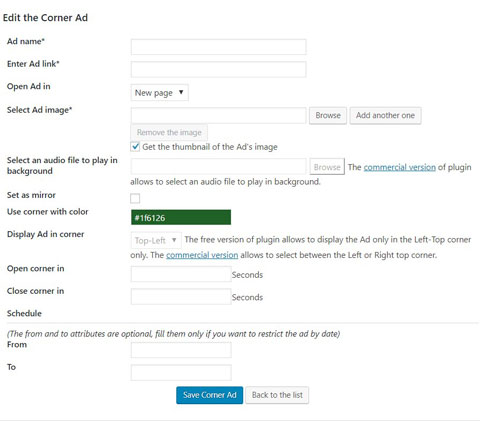Expand the Top-Left corner dropdown

(156, 240)
